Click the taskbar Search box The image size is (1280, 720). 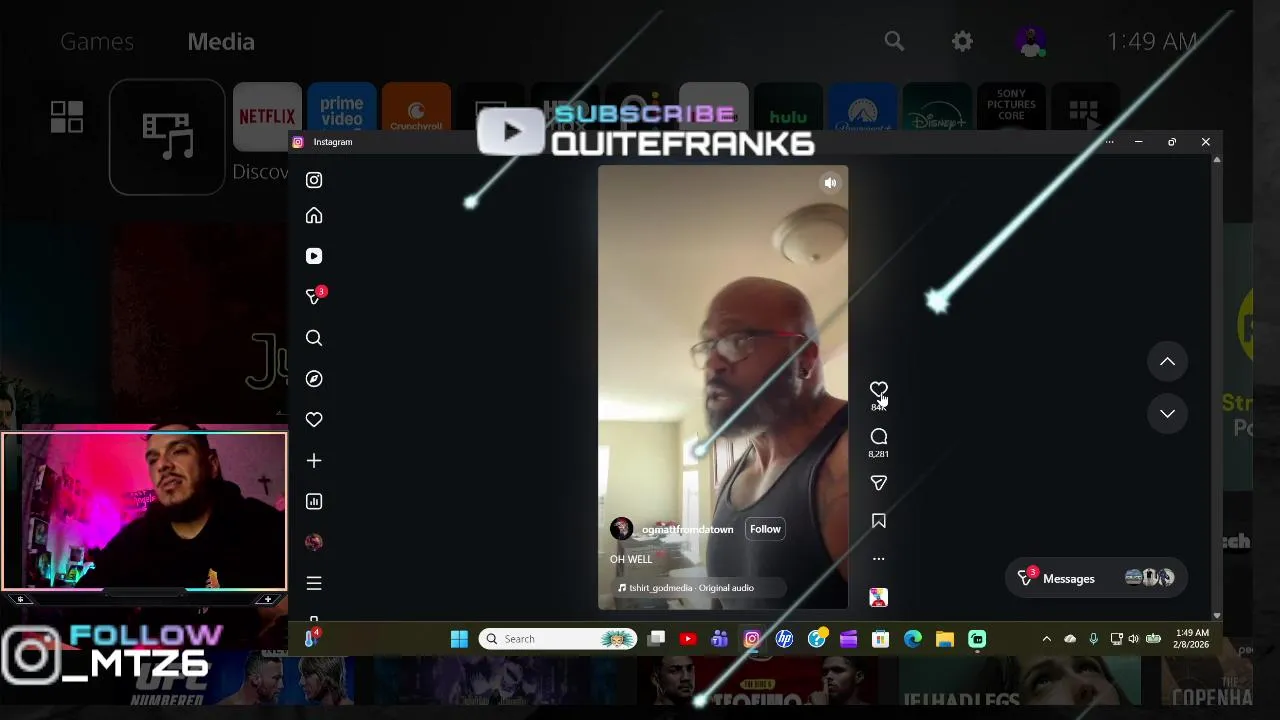click(x=558, y=639)
